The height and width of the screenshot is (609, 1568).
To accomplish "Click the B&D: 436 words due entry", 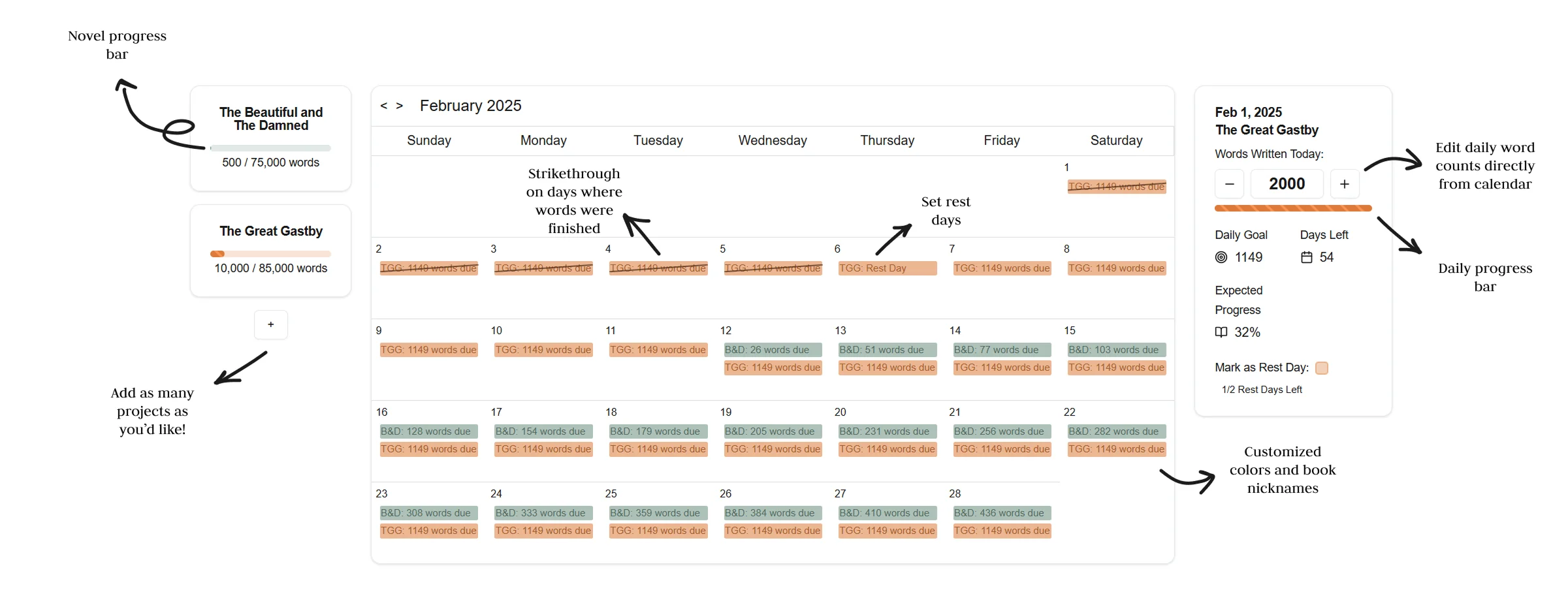I will click(1002, 513).
